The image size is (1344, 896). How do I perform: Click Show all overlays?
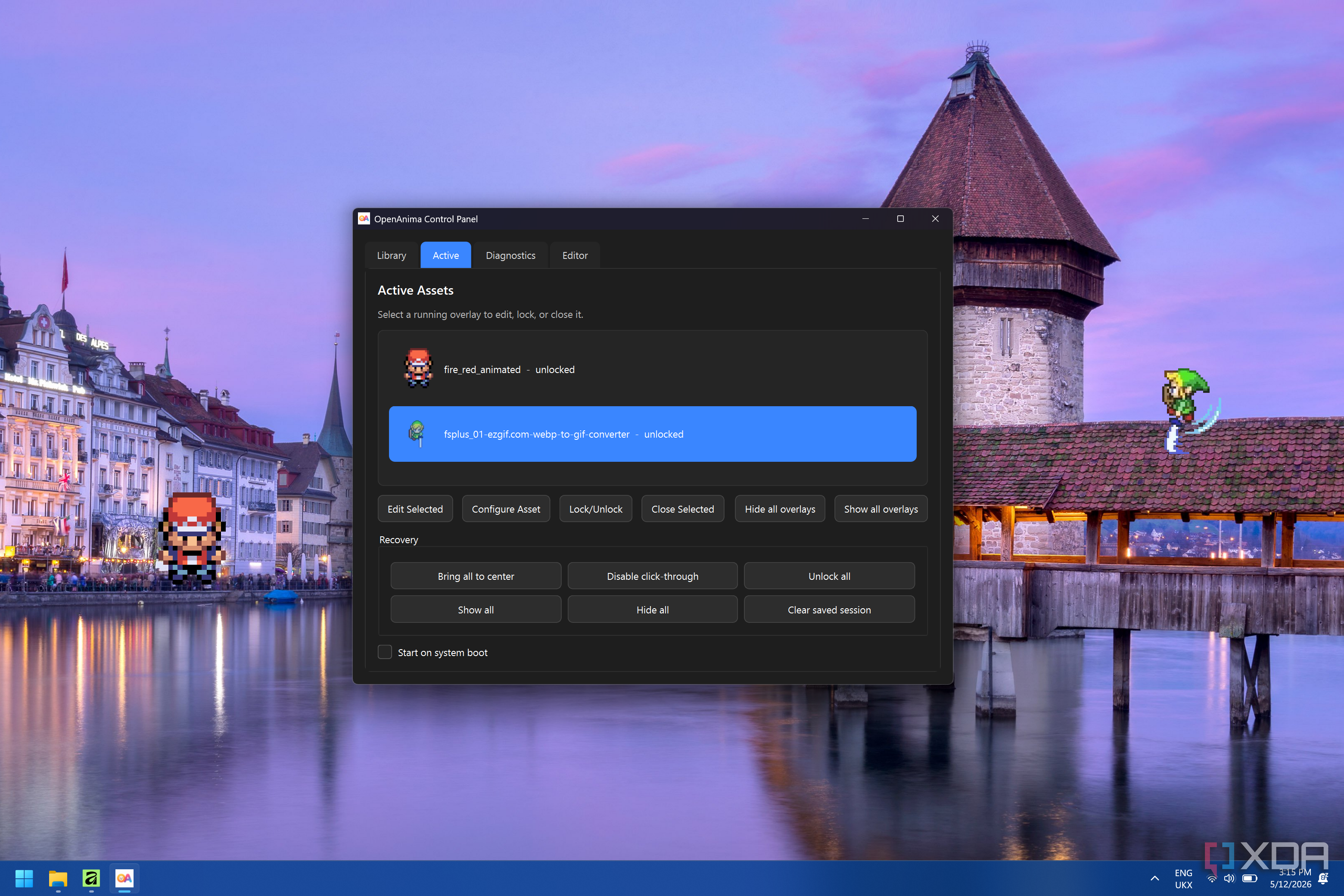880,509
